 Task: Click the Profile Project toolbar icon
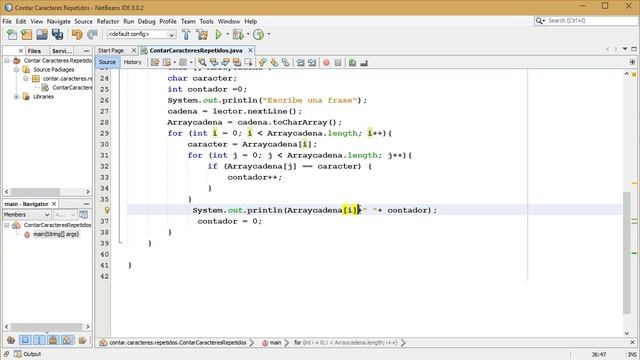258,35
